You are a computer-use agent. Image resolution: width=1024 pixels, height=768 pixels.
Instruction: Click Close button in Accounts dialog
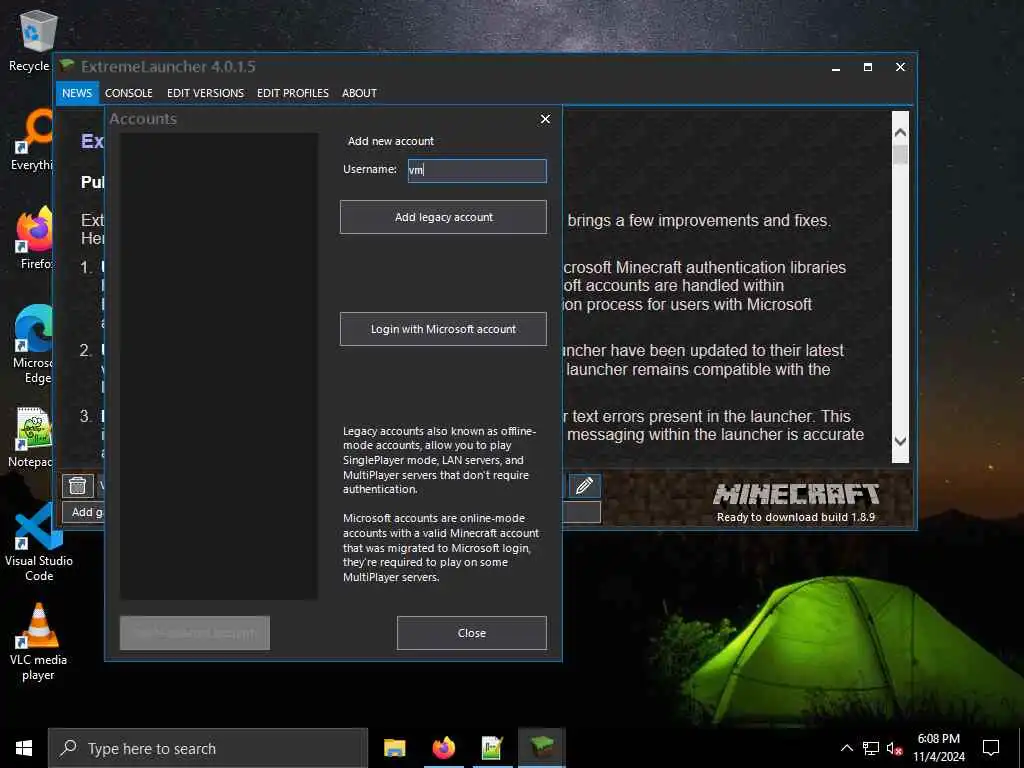tap(472, 633)
